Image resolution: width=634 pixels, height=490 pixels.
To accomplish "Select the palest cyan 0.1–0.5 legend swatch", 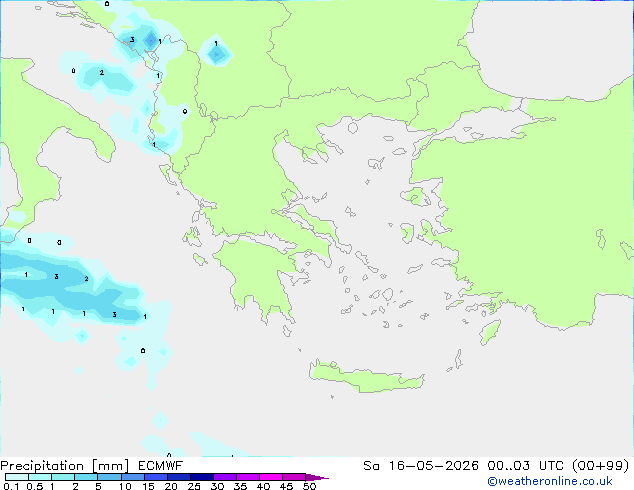I will (x=17, y=477).
